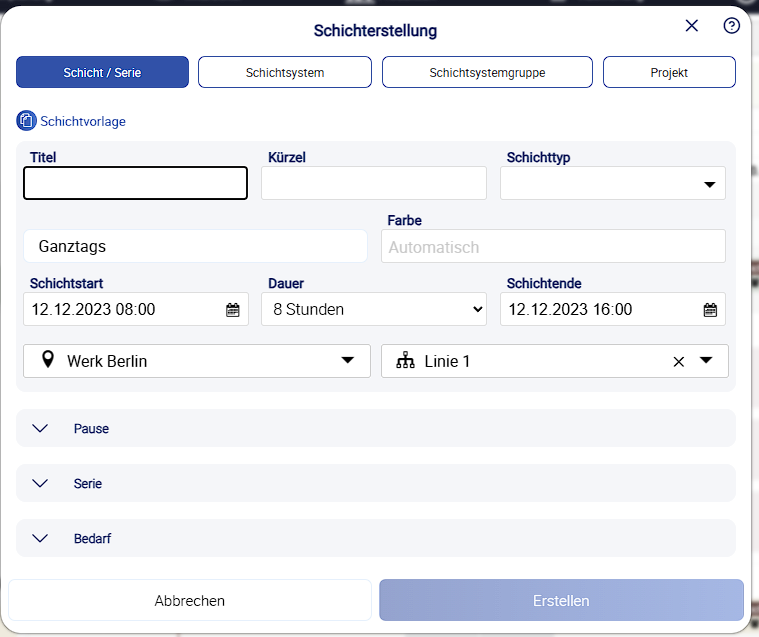Close the Schichterstellung dialog with X
This screenshot has height=637, width=759.
tap(691, 26)
